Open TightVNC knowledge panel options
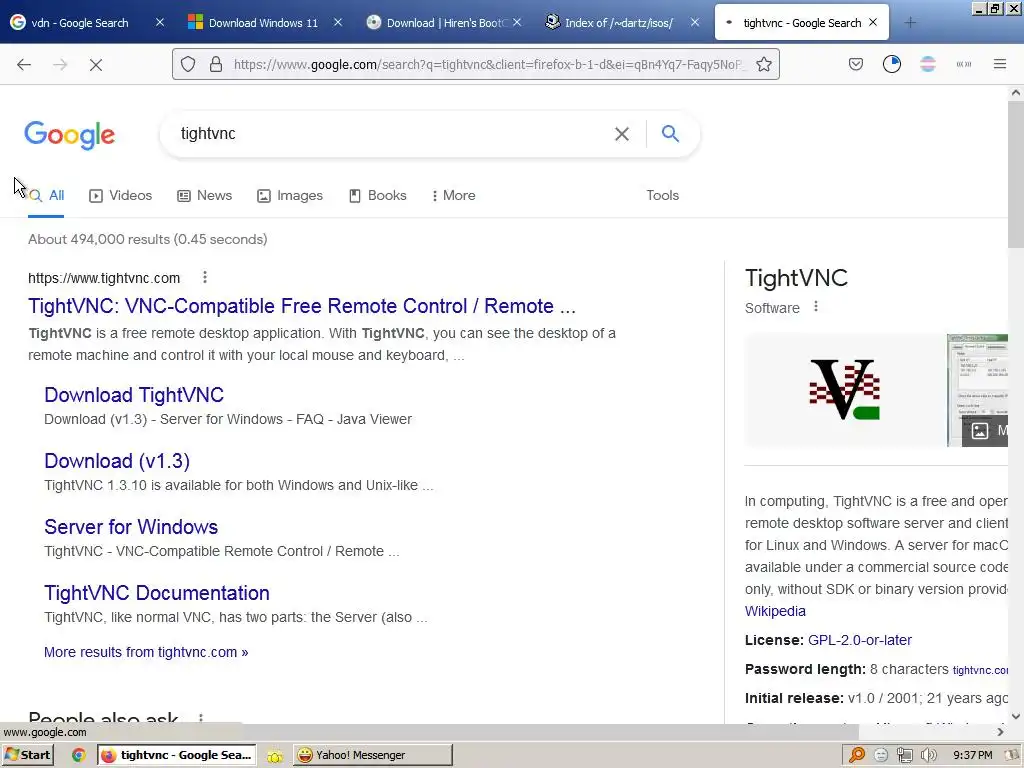 click(816, 306)
